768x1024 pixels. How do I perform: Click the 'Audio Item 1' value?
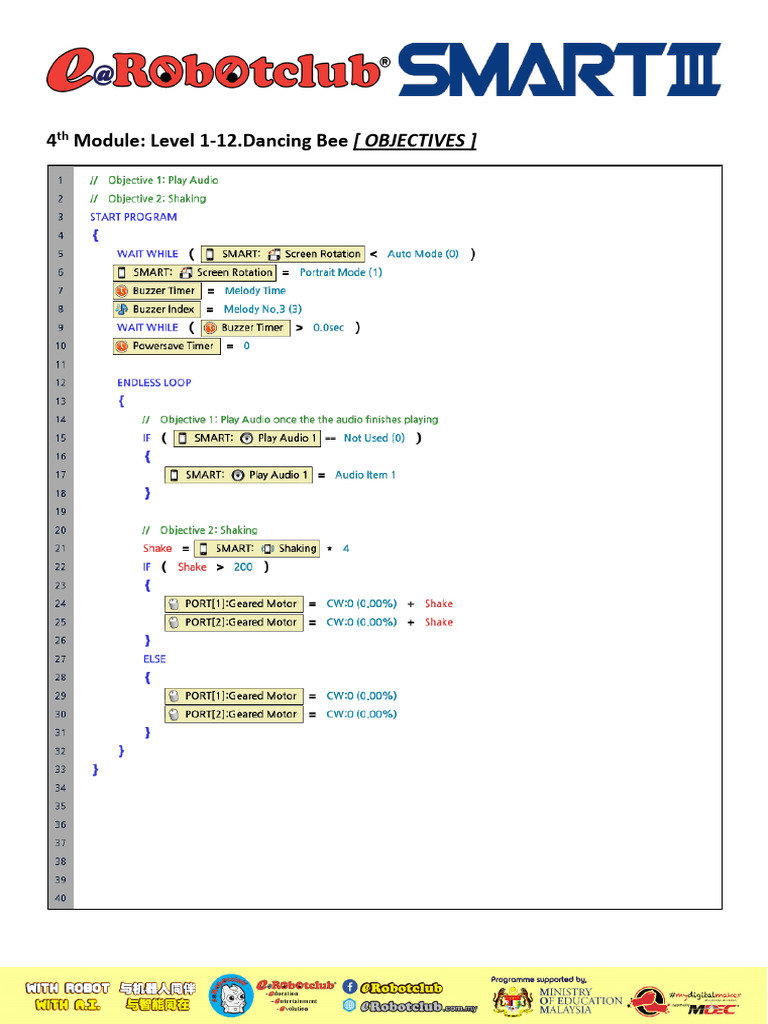tap(365, 475)
